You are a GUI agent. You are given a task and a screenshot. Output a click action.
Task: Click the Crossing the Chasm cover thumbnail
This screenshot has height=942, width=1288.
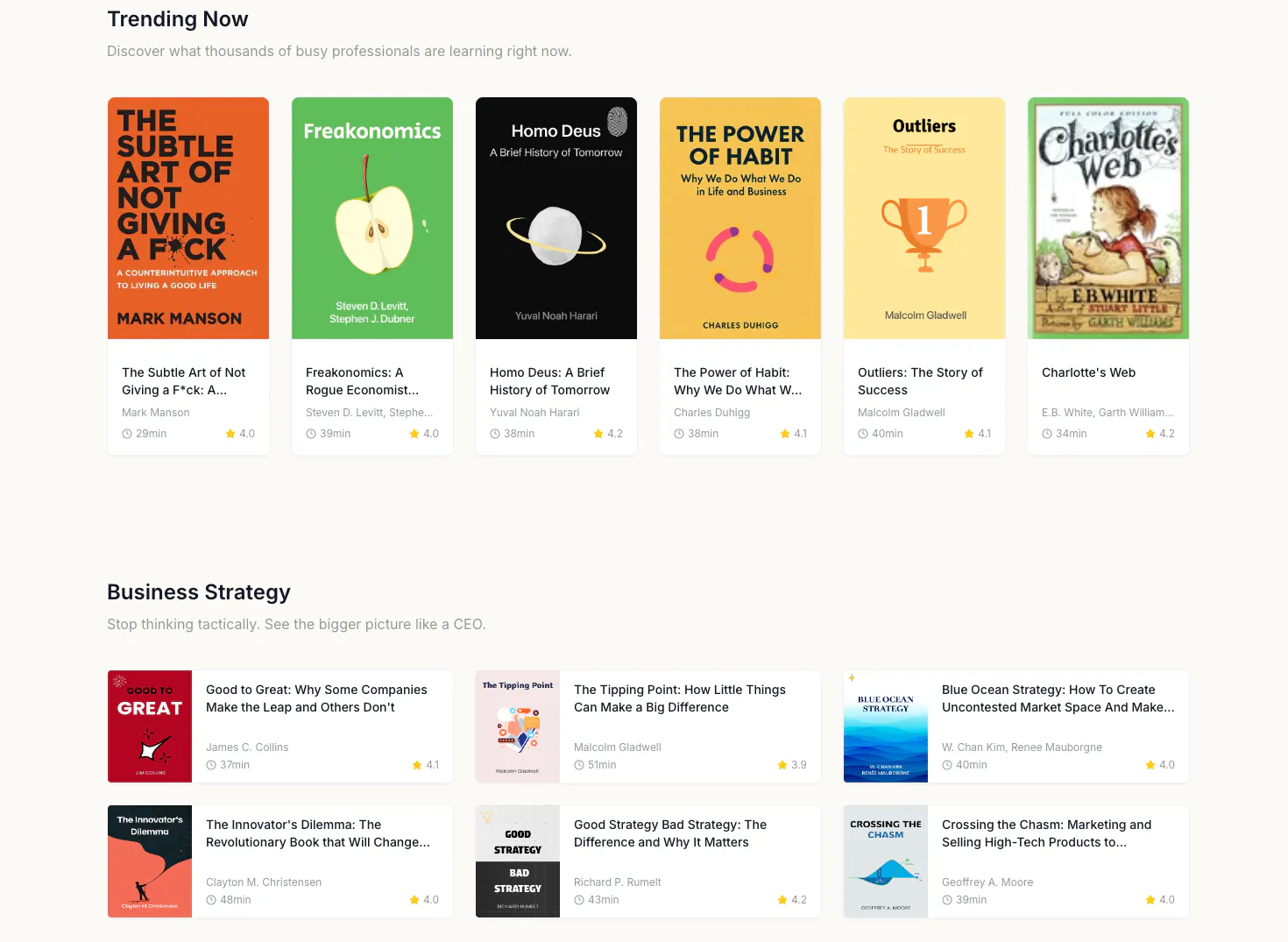click(x=886, y=861)
